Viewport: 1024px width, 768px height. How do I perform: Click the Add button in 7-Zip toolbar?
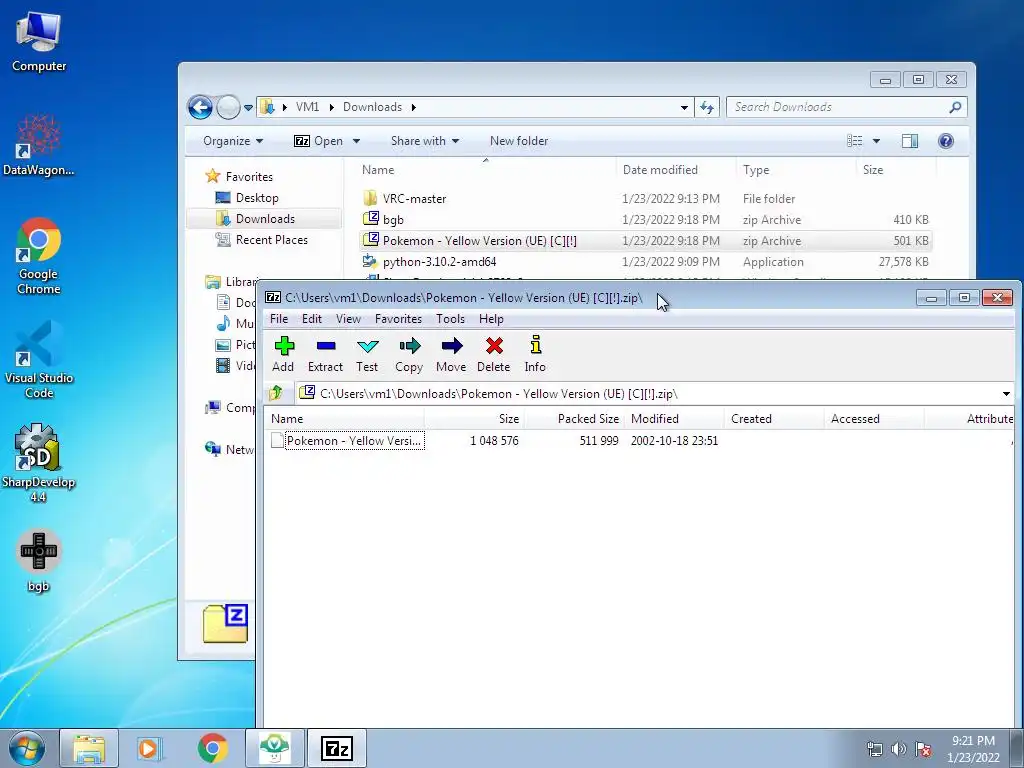(283, 354)
